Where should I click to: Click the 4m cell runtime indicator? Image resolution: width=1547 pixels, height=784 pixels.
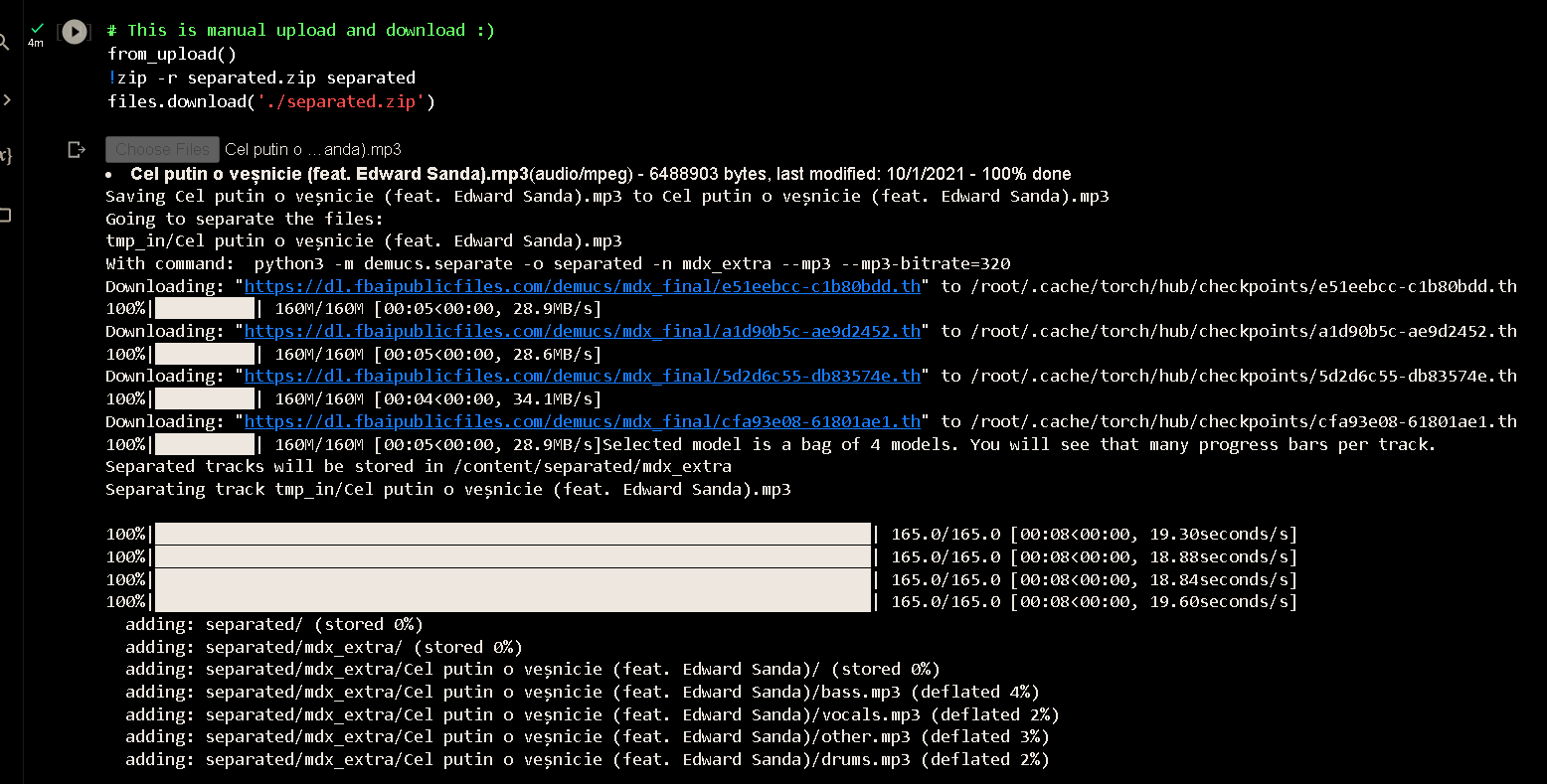tap(36, 43)
